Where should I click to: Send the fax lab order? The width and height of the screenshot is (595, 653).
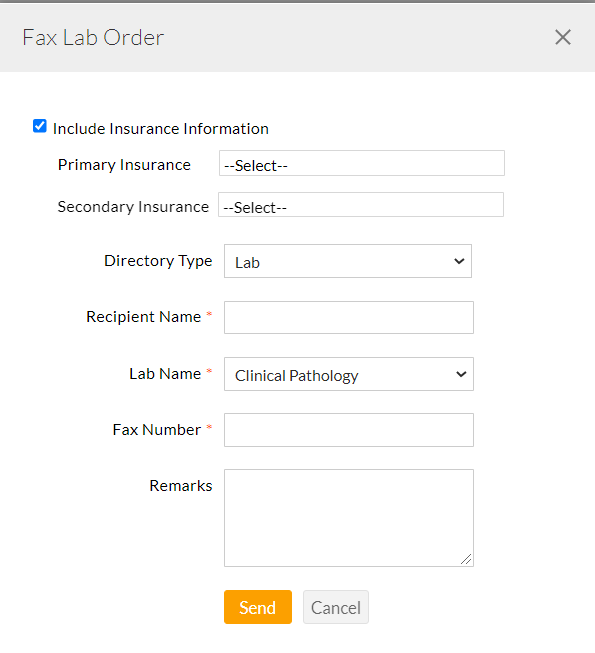(x=258, y=607)
